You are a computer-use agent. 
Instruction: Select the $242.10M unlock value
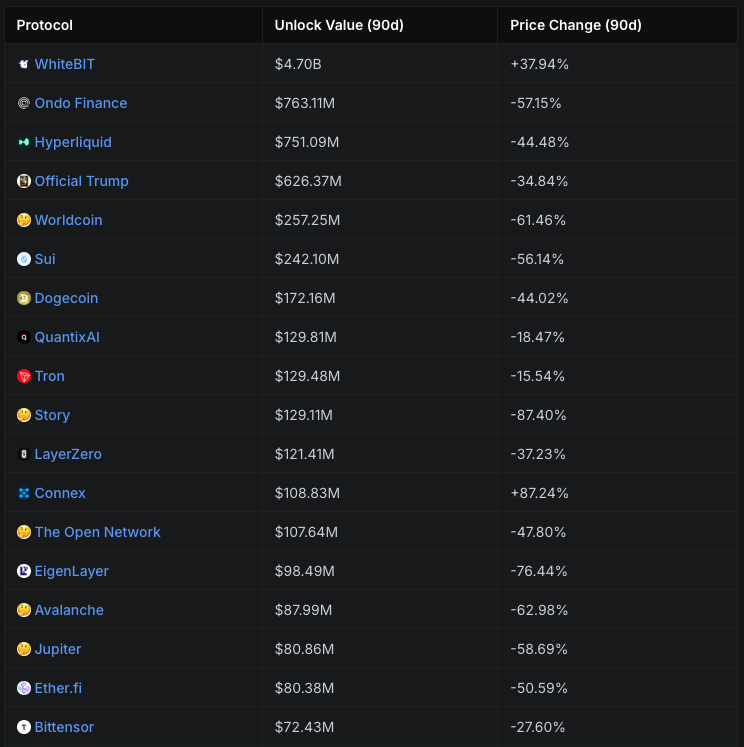[x=307, y=259]
